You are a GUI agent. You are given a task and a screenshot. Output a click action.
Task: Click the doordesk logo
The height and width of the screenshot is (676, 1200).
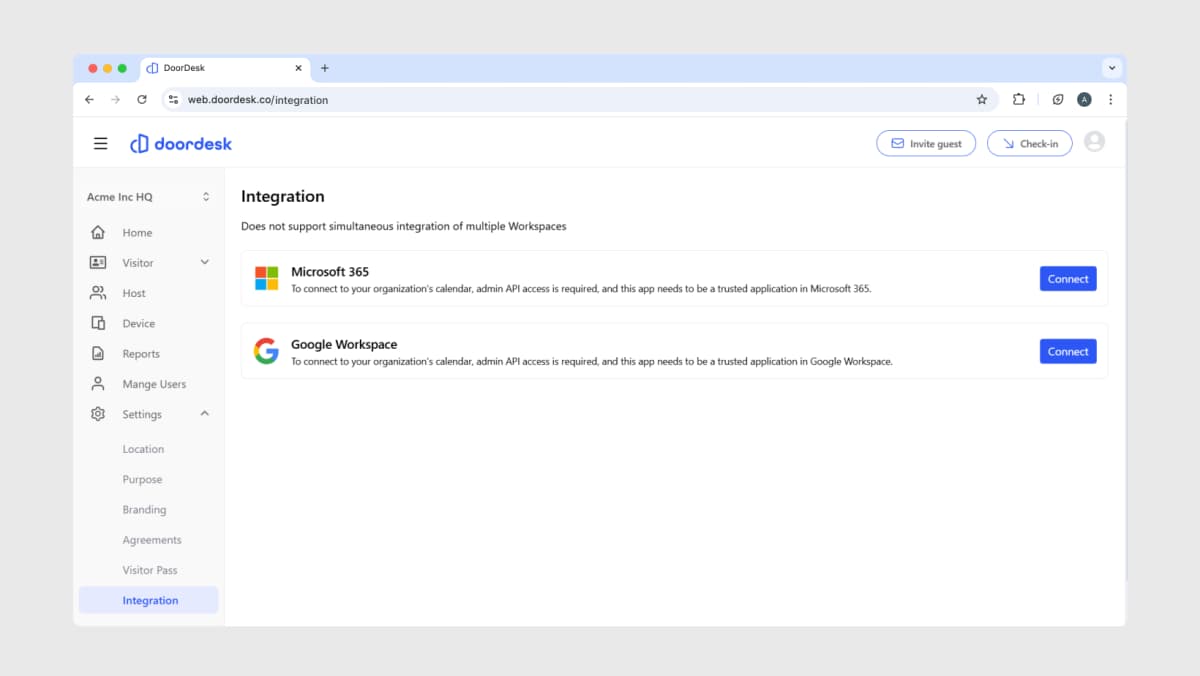pos(181,144)
